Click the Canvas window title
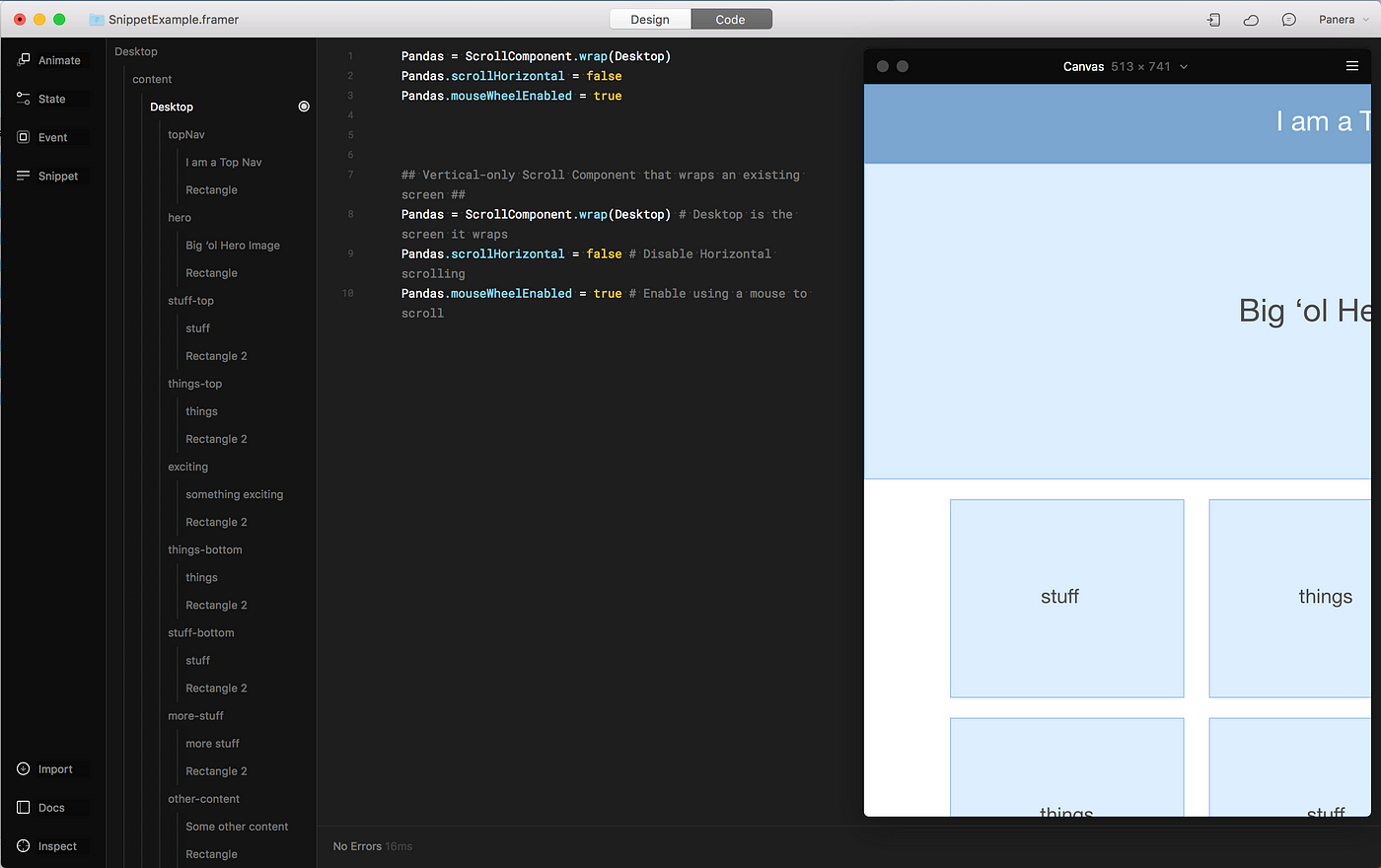This screenshot has width=1381, height=868. 1083,67
